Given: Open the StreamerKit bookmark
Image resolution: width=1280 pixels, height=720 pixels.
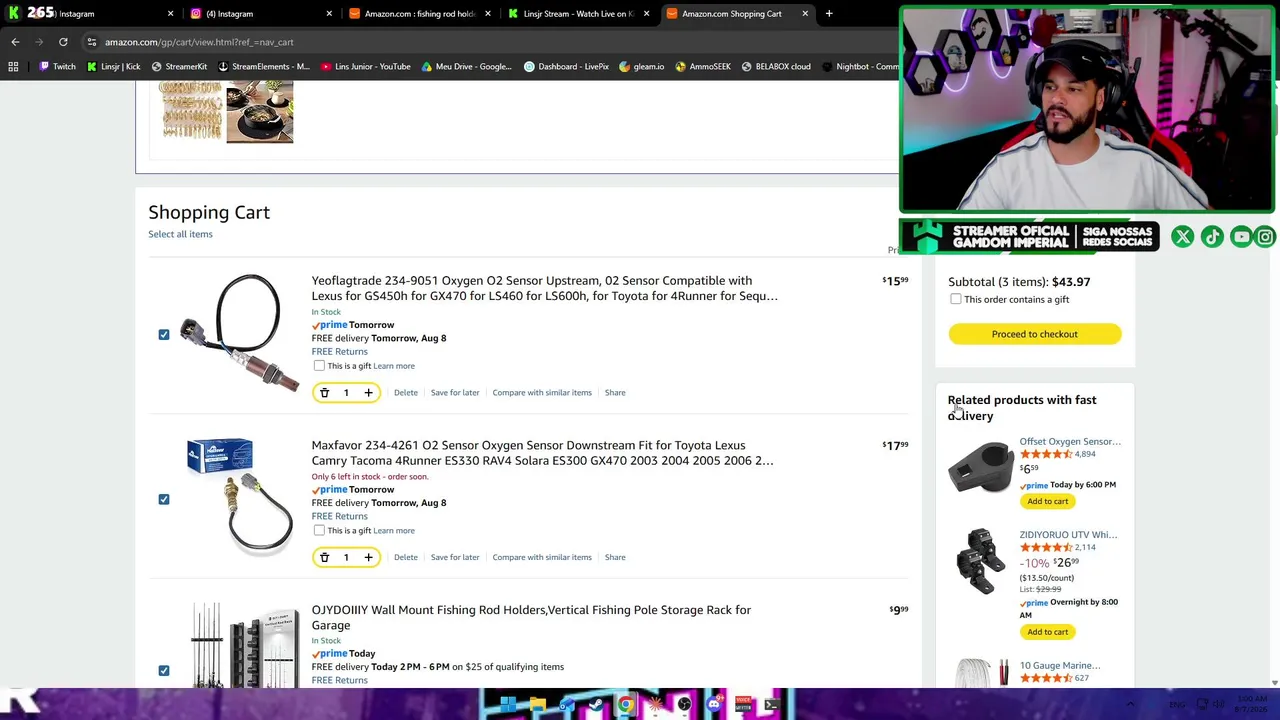Looking at the screenshot, I should (179, 67).
